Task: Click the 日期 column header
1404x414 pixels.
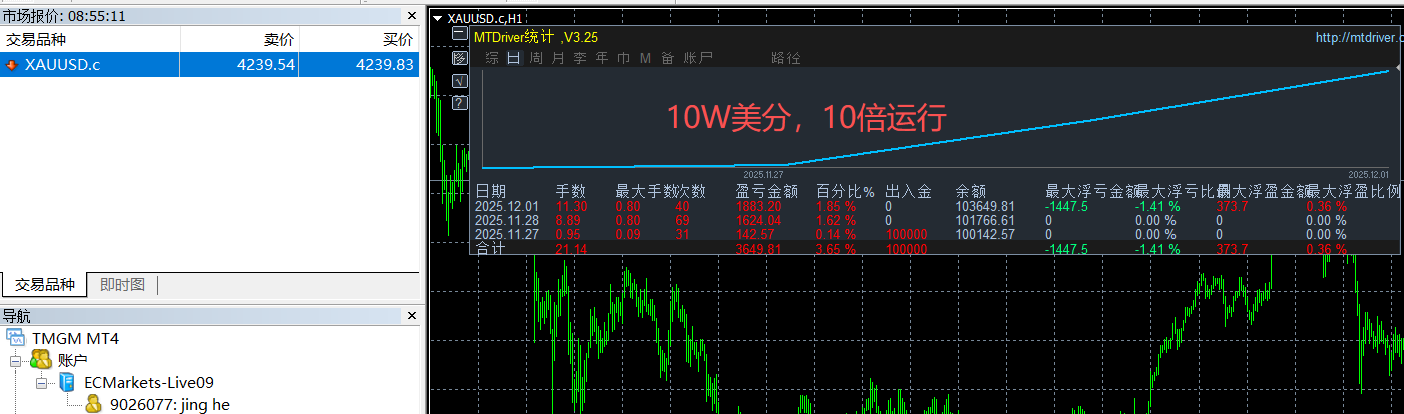Action: click(x=490, y=190)
